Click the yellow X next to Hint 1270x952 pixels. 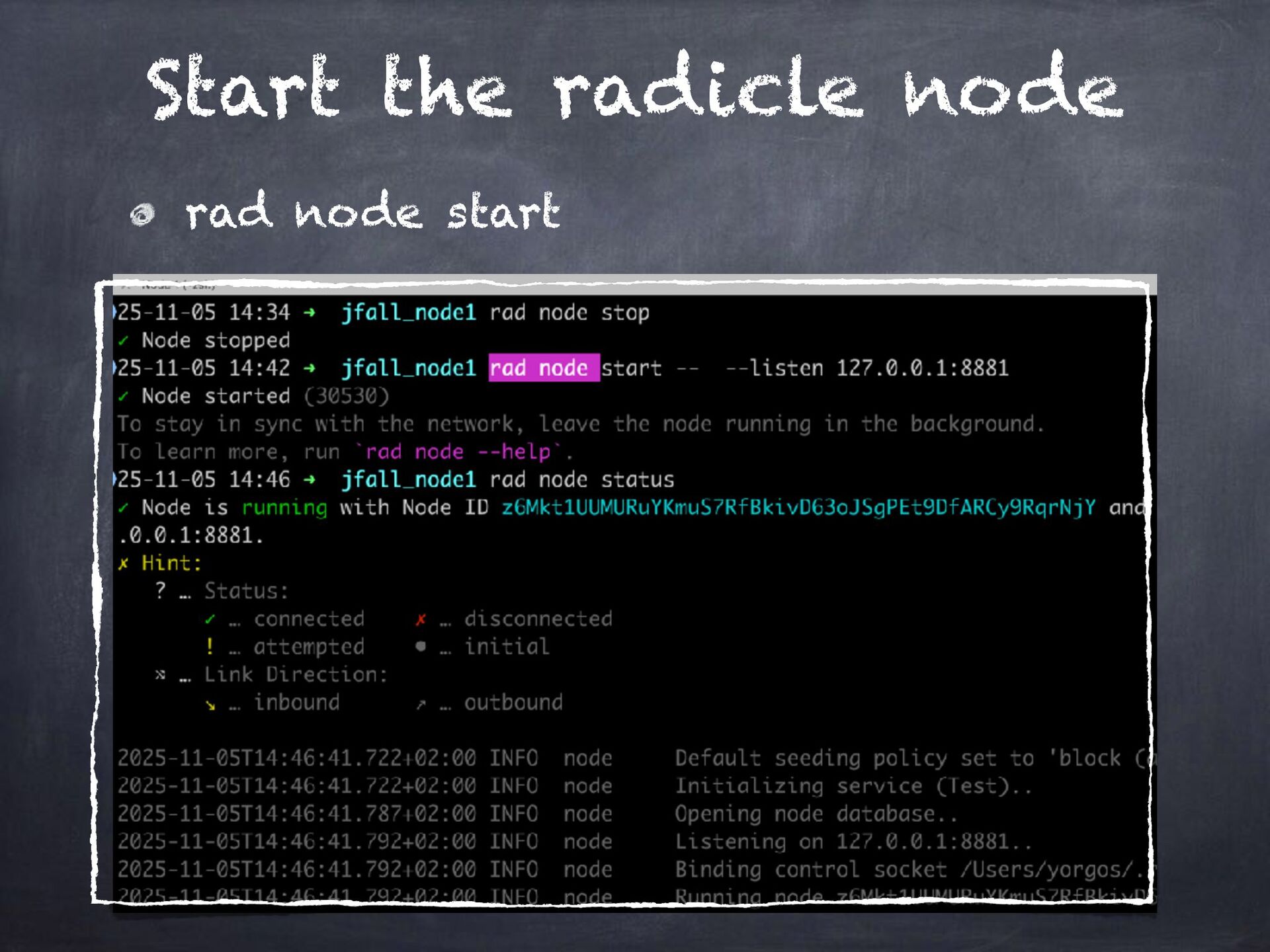coord(123,564)
